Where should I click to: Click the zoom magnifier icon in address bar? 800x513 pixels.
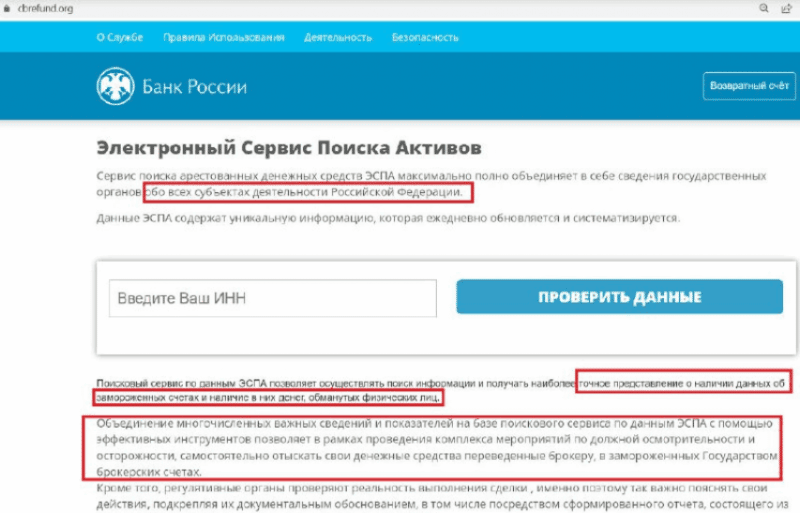pyautogui.click(x=764, y=8)
